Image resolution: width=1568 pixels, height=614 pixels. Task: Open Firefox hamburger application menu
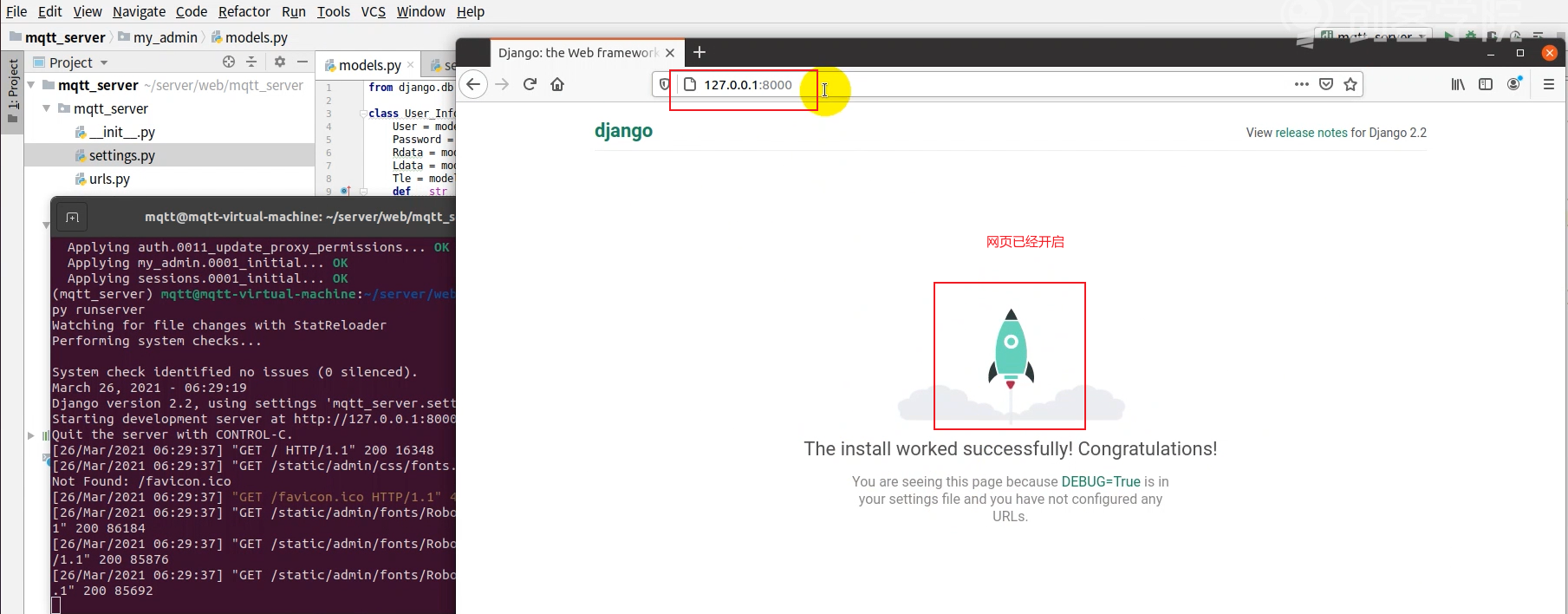click(1549, 84)
